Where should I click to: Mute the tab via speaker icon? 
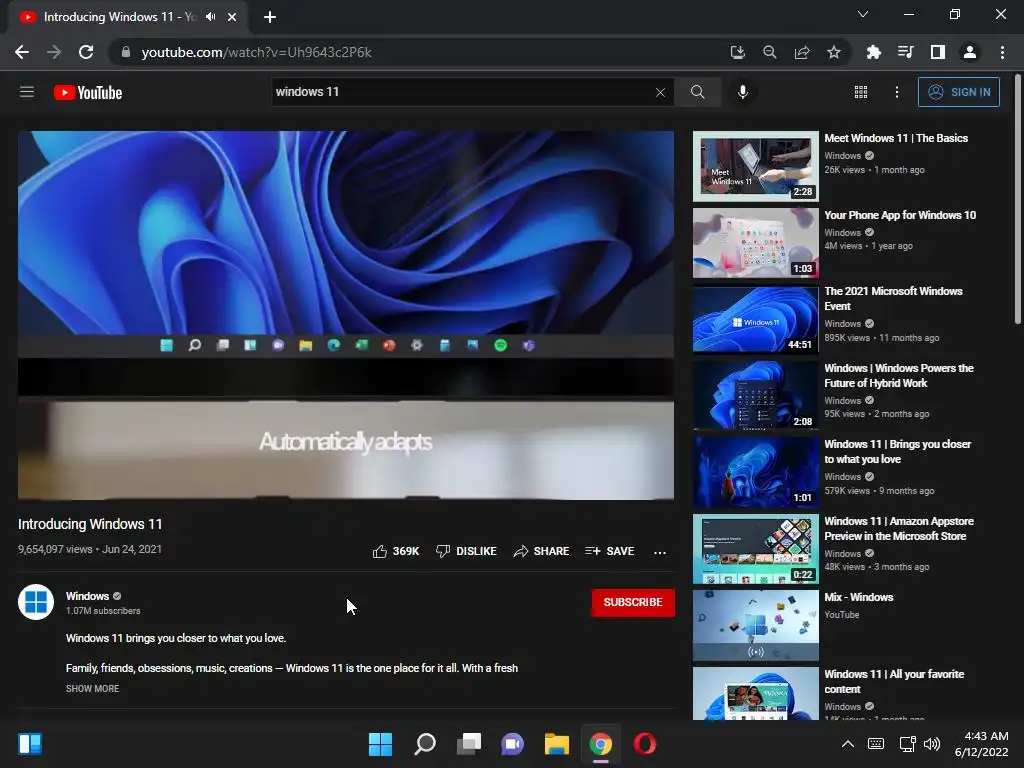[x=210, y=17]
